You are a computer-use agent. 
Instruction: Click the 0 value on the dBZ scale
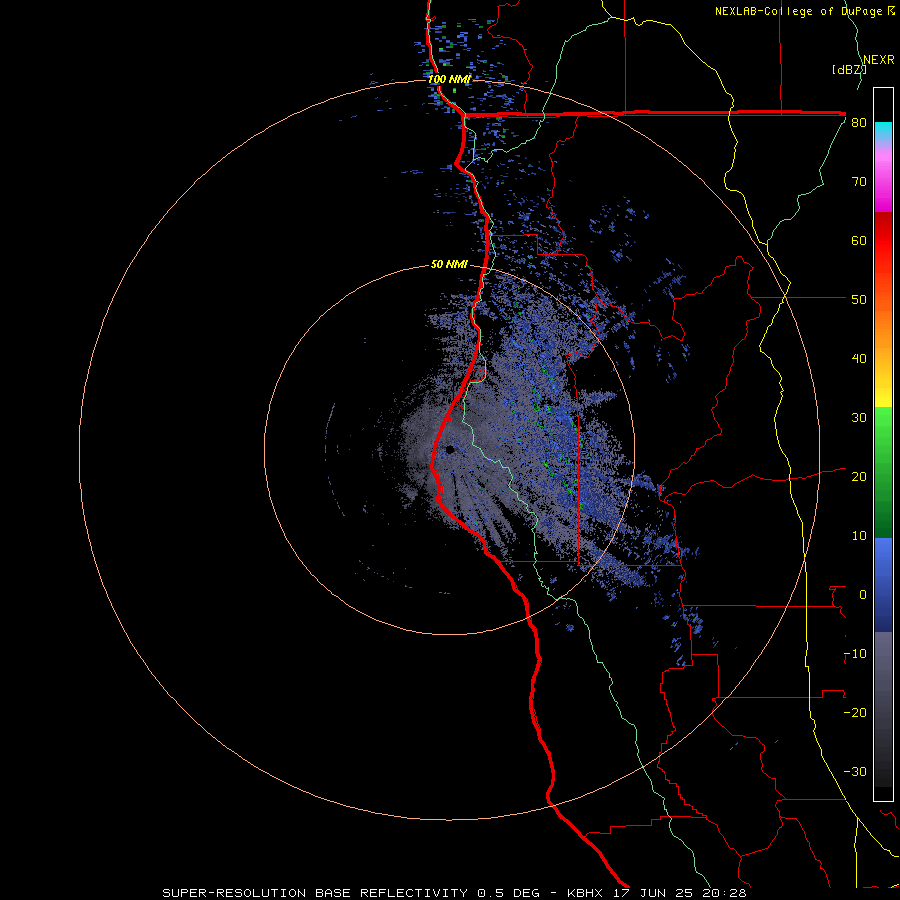[863, 595]
